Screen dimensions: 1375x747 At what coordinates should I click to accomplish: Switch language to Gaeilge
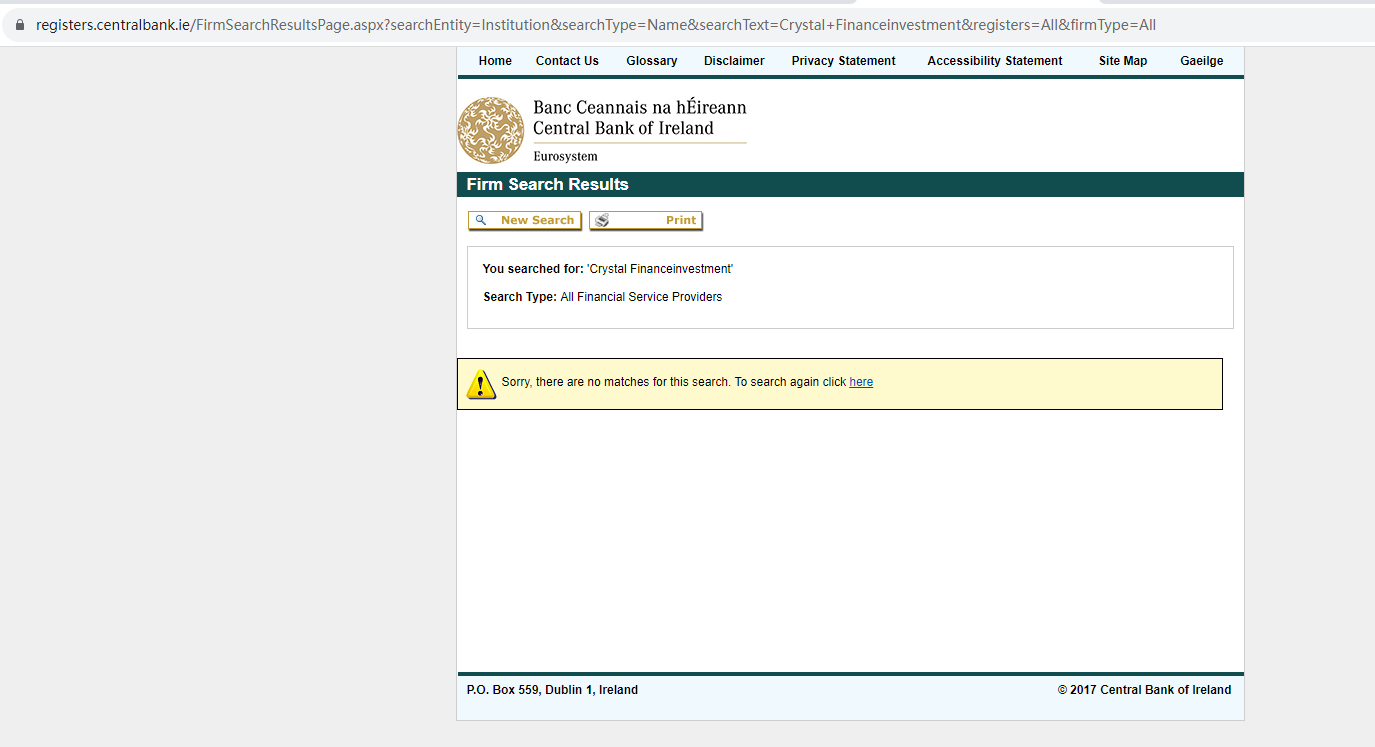click(x=1201, y=61)
